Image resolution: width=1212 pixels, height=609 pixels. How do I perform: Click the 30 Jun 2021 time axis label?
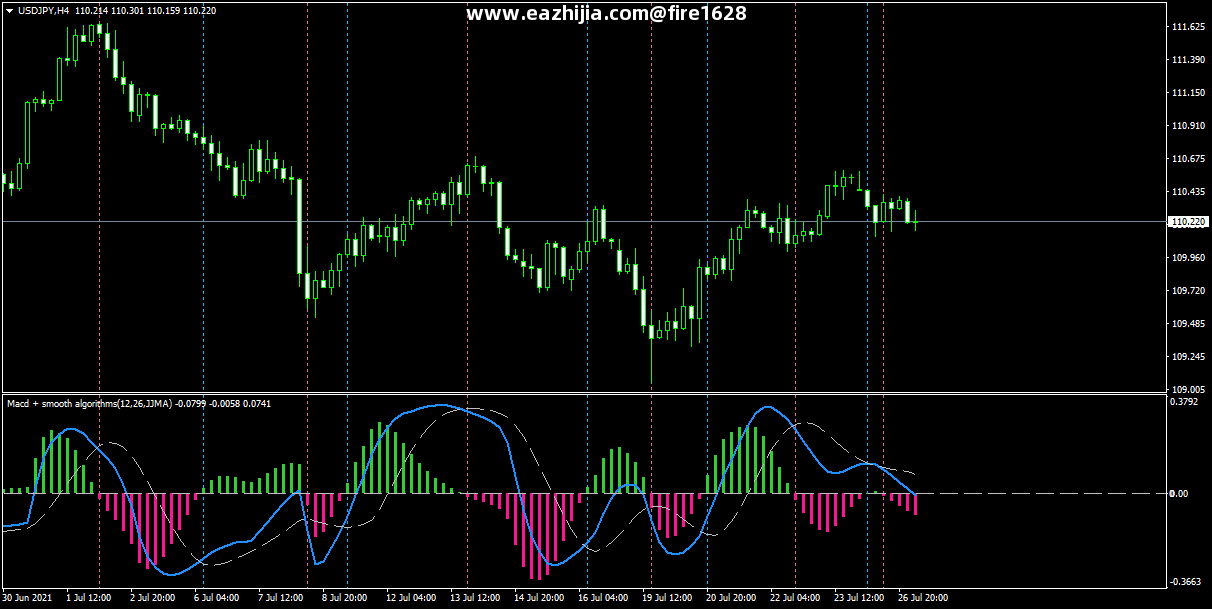coord(28,598)
